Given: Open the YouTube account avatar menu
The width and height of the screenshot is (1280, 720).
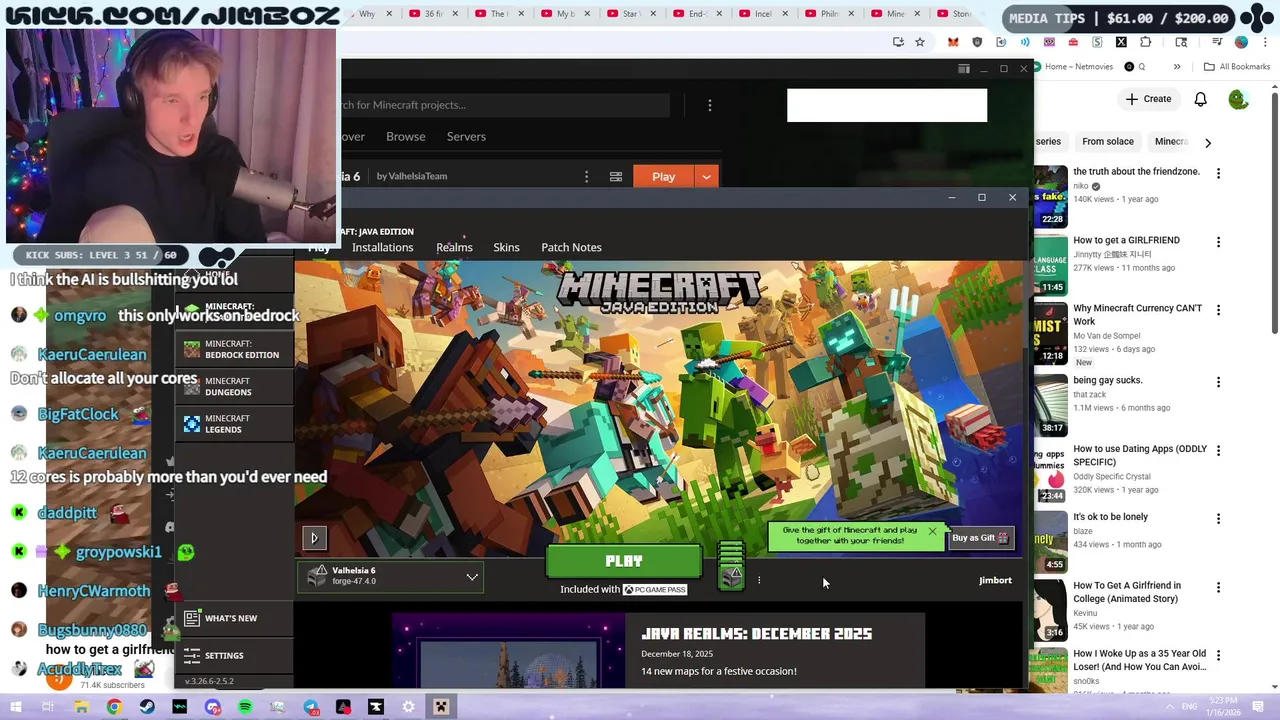Looking at the screenshot, I should coord(1238,99).
